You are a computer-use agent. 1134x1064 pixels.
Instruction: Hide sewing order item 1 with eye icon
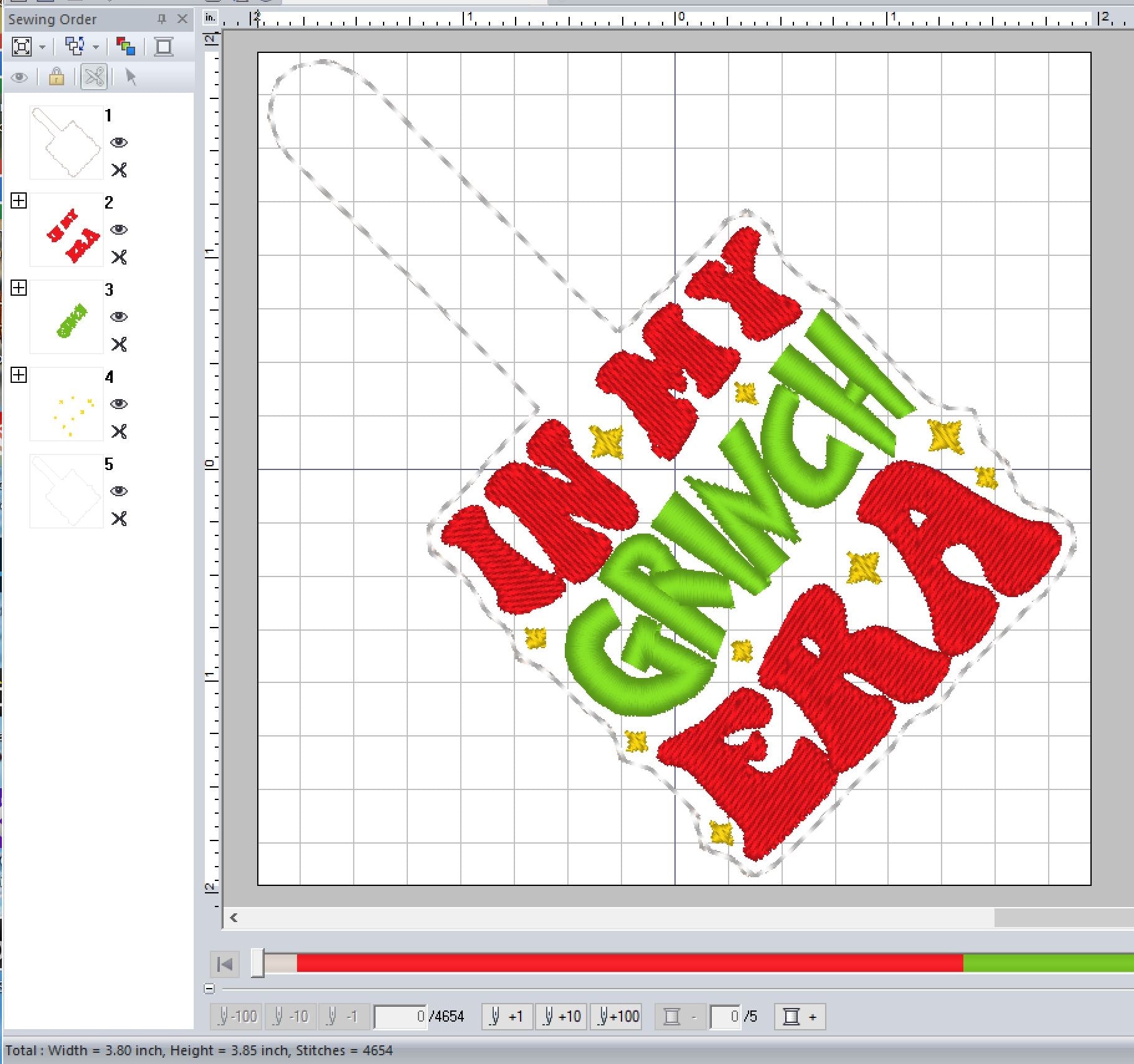[119, 143]
